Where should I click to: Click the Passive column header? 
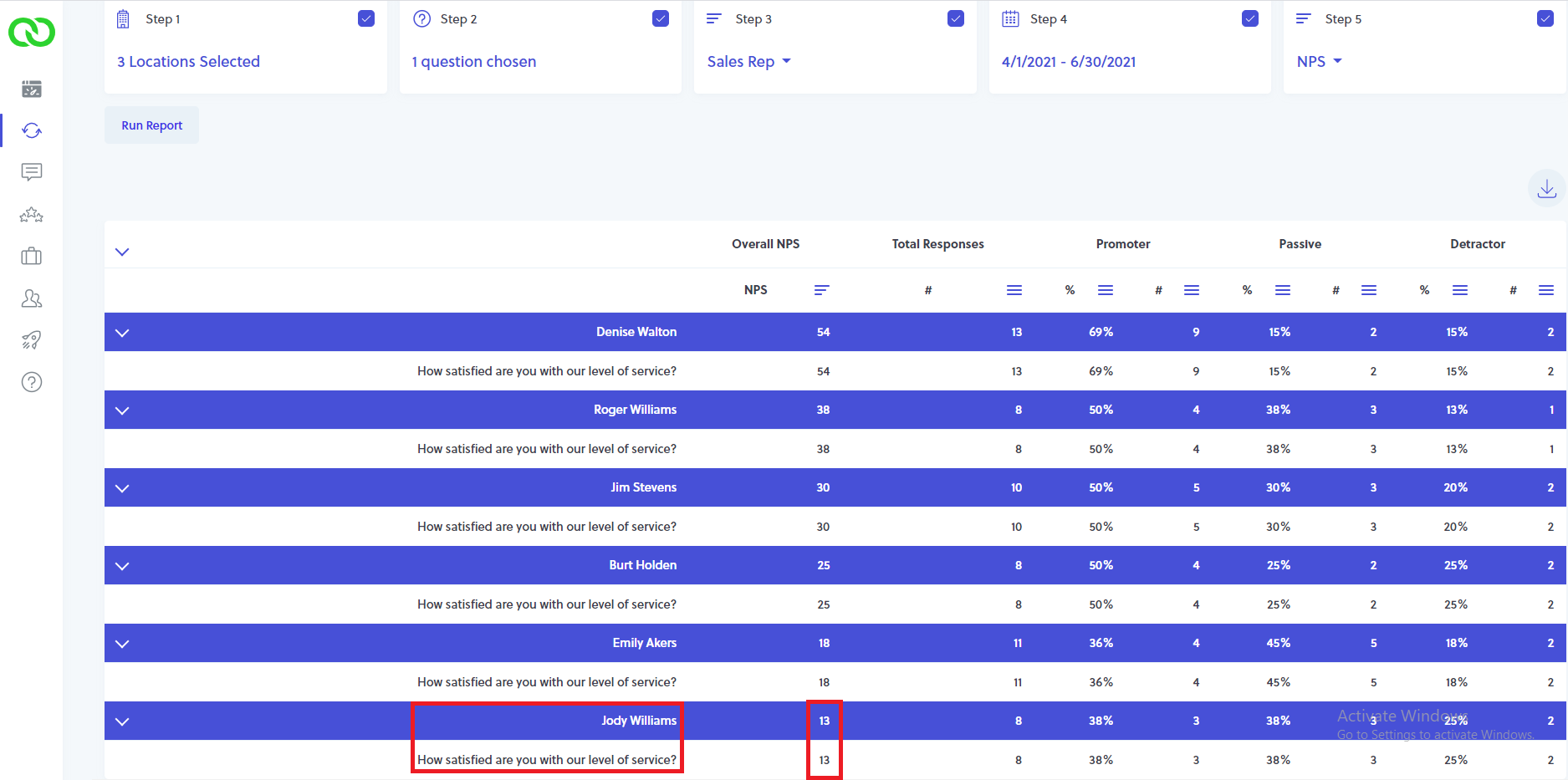[1300, 244]
